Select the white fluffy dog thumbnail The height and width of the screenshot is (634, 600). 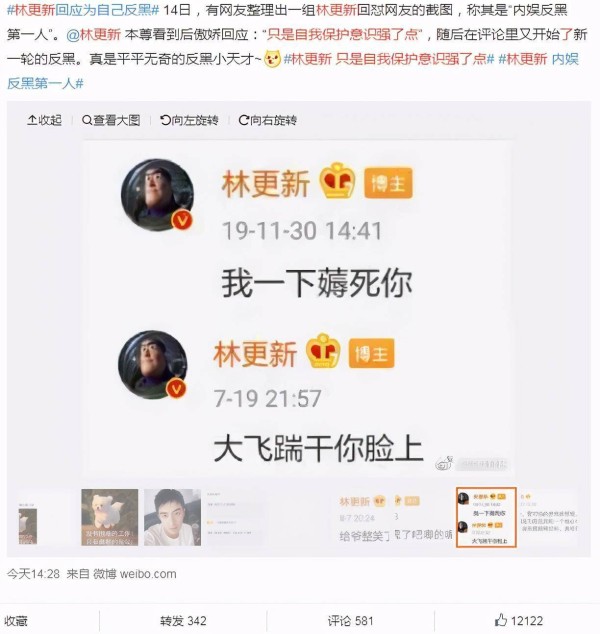pyautogui.click(x=110, y=517)
